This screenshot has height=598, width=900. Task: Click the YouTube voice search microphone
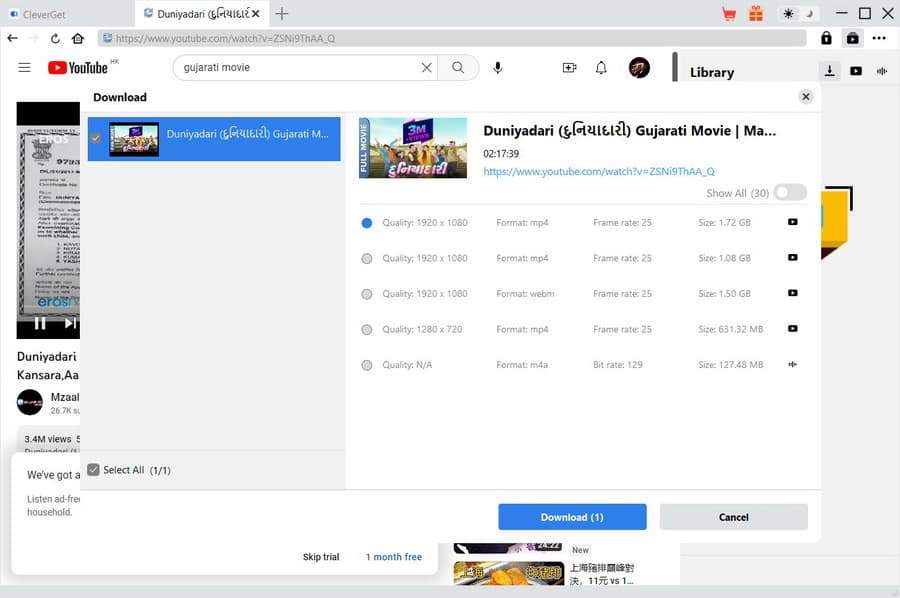point(498,68)
